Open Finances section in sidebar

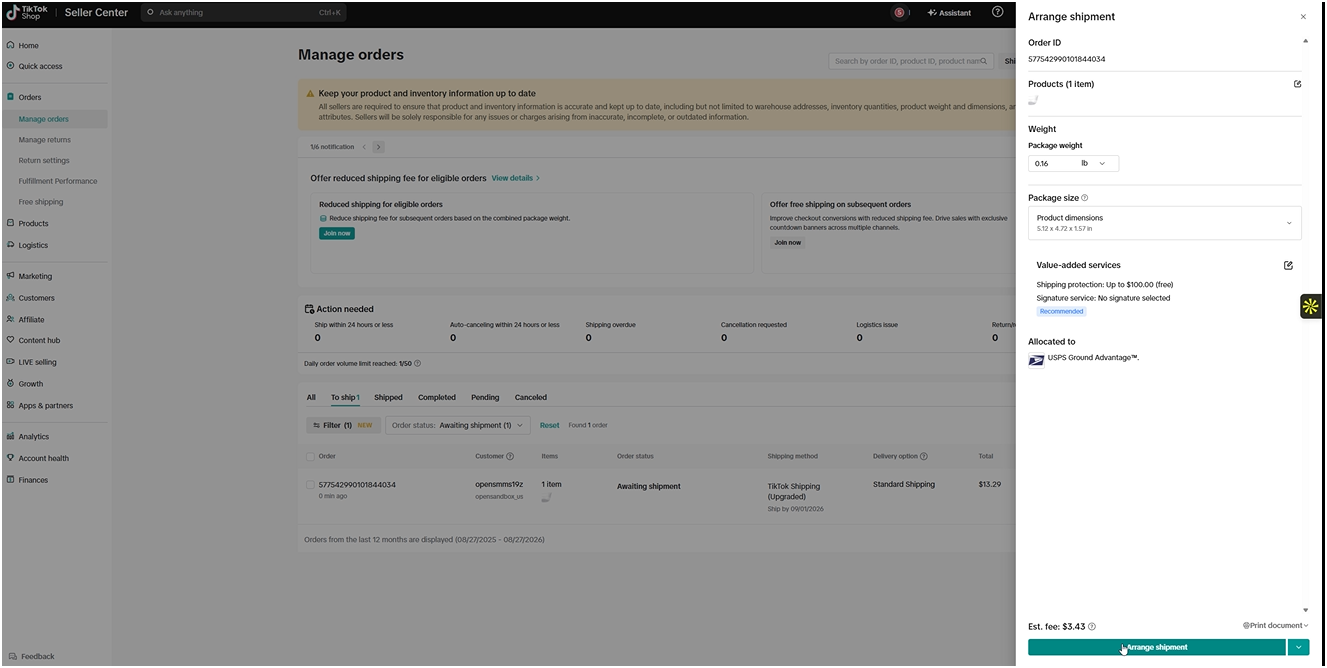[x=33, y=480]
